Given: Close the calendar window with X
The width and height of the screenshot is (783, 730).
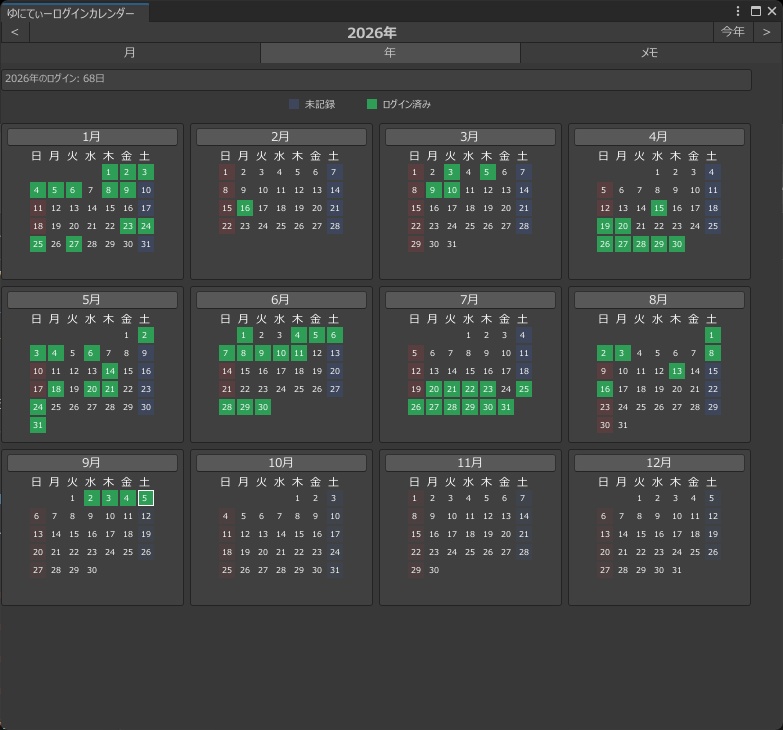Looking at the screenshot, I should (772, 11).
